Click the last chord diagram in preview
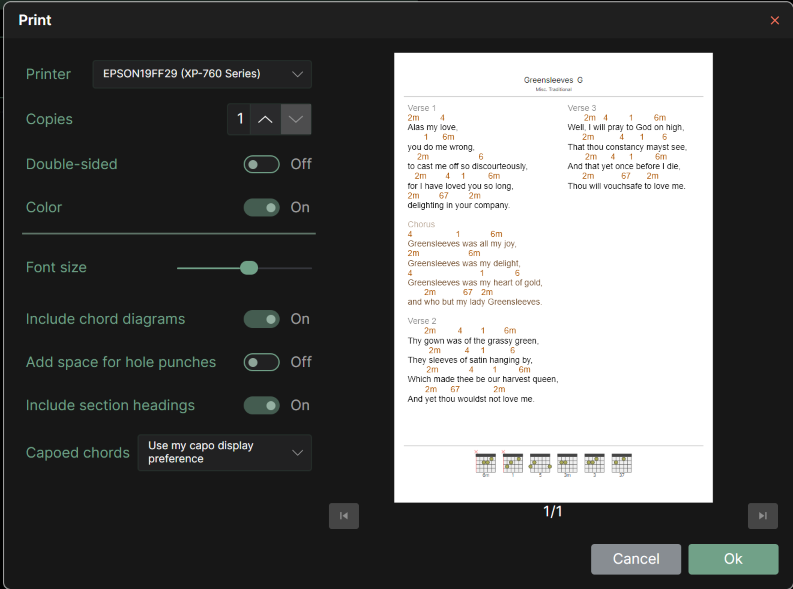This screenshot has width=793, height=589. pos(622,465)
